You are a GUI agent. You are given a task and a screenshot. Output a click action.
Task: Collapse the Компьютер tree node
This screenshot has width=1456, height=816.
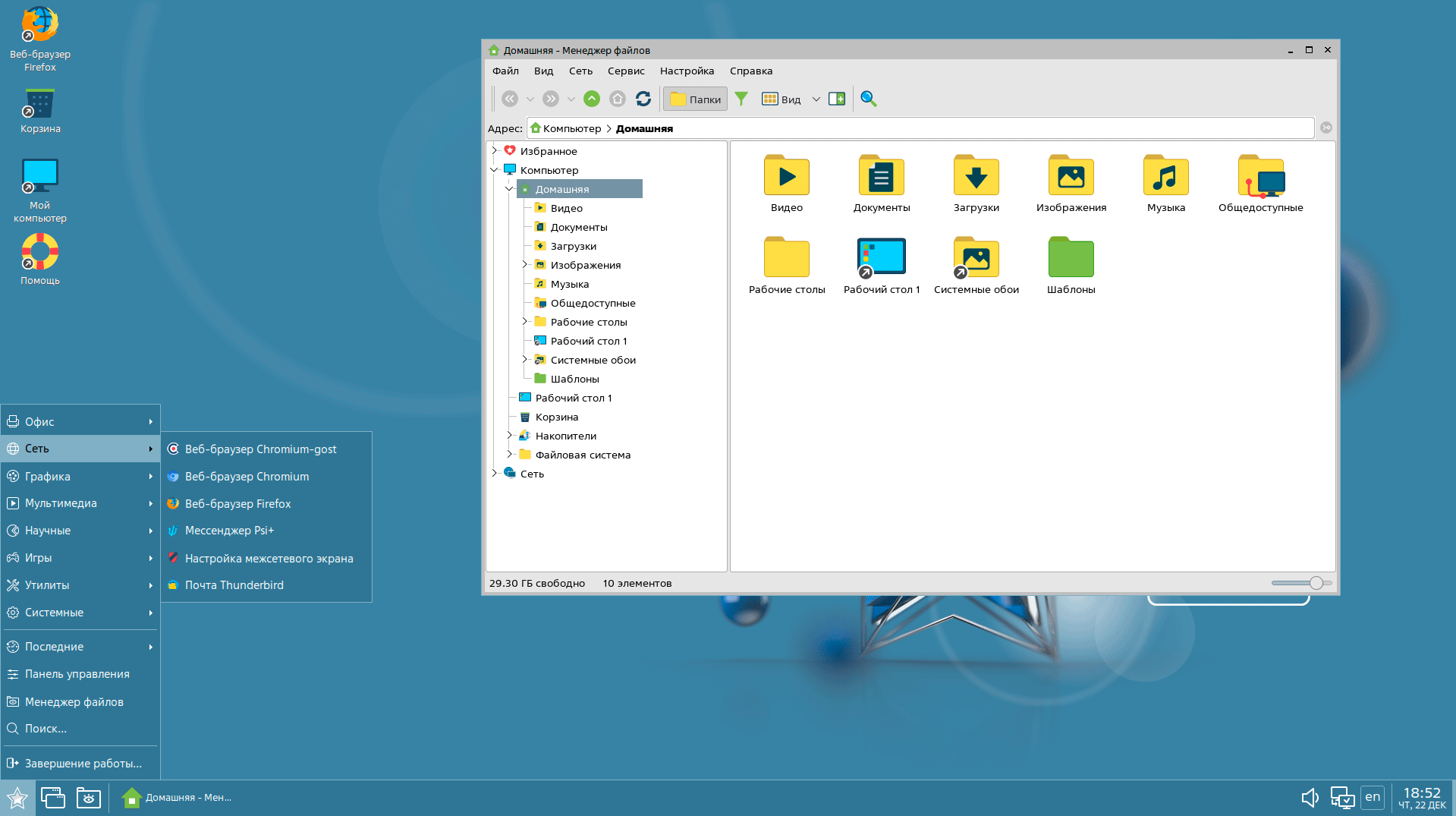coord(495,169)
